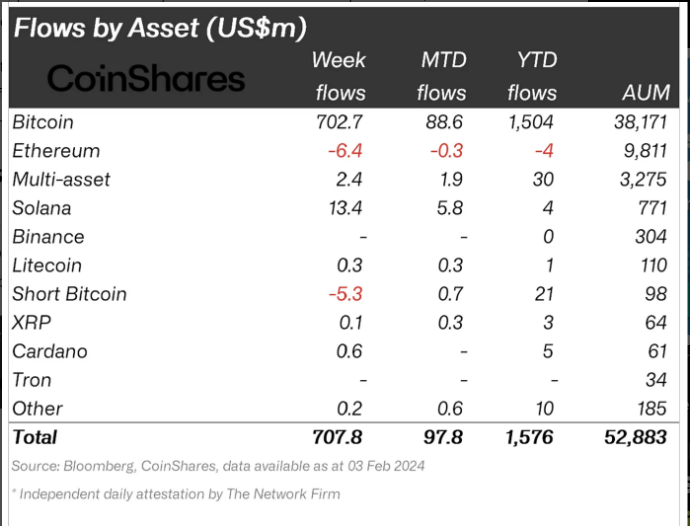The width and height of the screenshot is (690, 526).
Task: Click the Cardano row label
Action: [50, 351]
